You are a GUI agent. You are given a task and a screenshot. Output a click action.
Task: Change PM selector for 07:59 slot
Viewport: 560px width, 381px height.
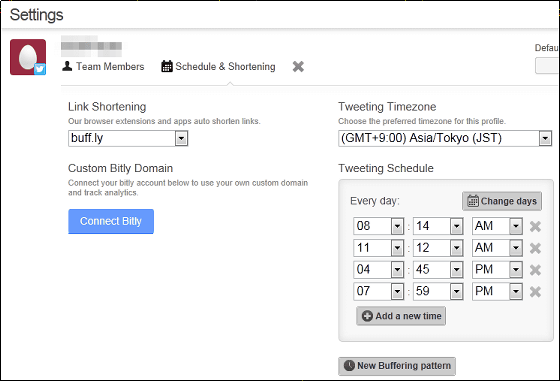(x=497, y=291)
